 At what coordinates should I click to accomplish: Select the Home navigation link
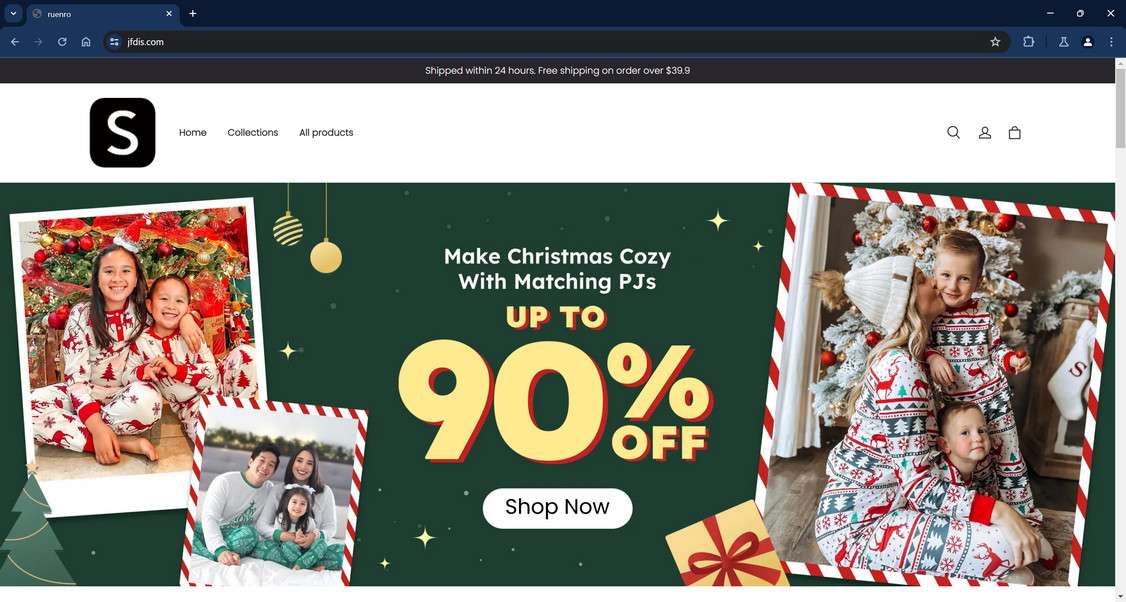(192, 132)
